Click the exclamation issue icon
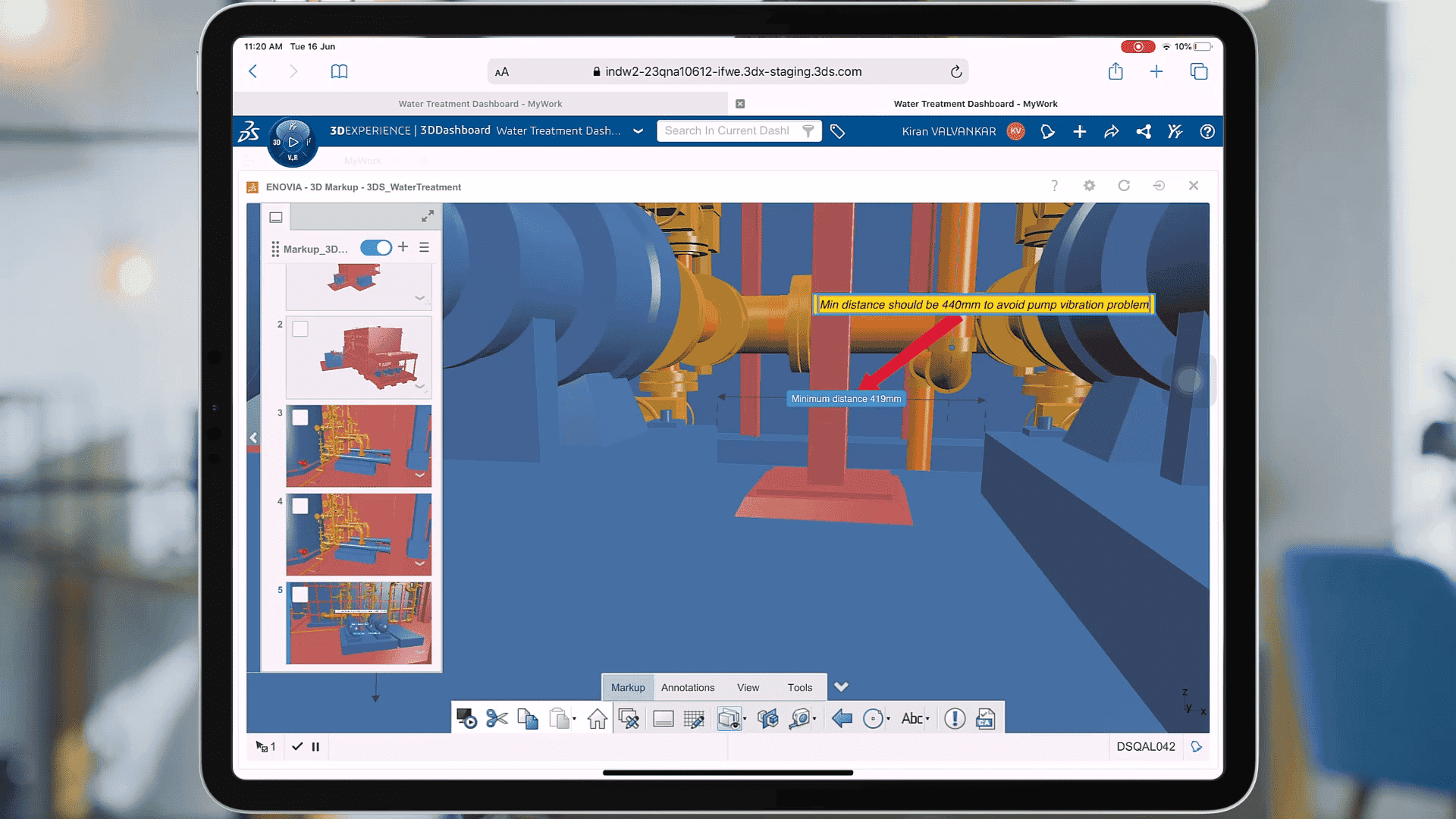Image resolution: width=1456 pixels, height=819 pixels. (x=955, y=718)
